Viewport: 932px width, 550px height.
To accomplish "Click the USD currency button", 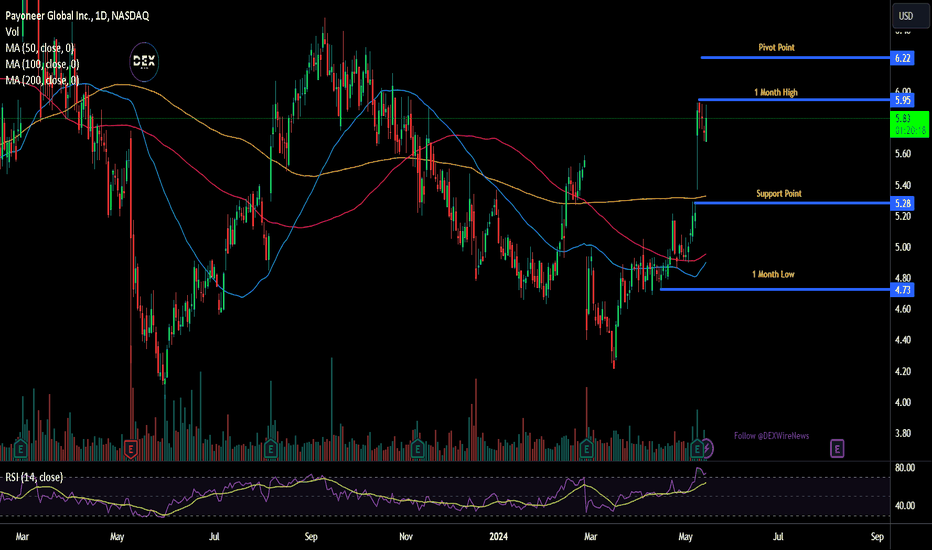I will [x=909, y=16].
